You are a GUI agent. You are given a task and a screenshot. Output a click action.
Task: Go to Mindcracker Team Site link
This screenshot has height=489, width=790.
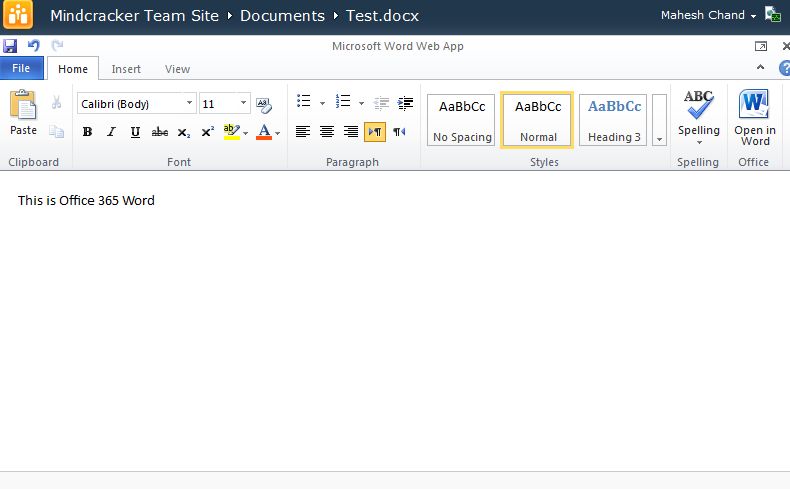[x=135, y=16]
